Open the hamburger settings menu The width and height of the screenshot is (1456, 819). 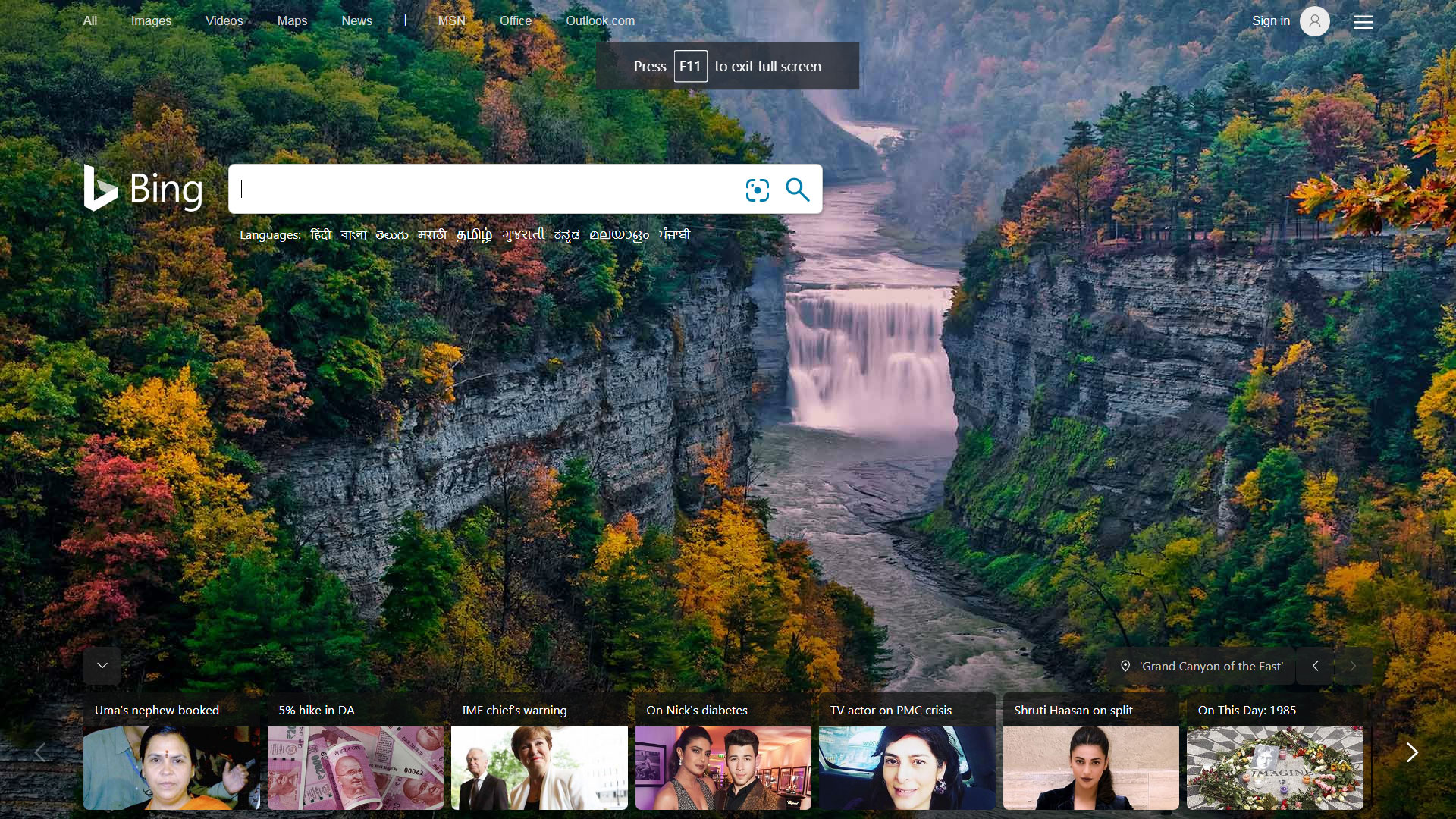(1363, 22)
